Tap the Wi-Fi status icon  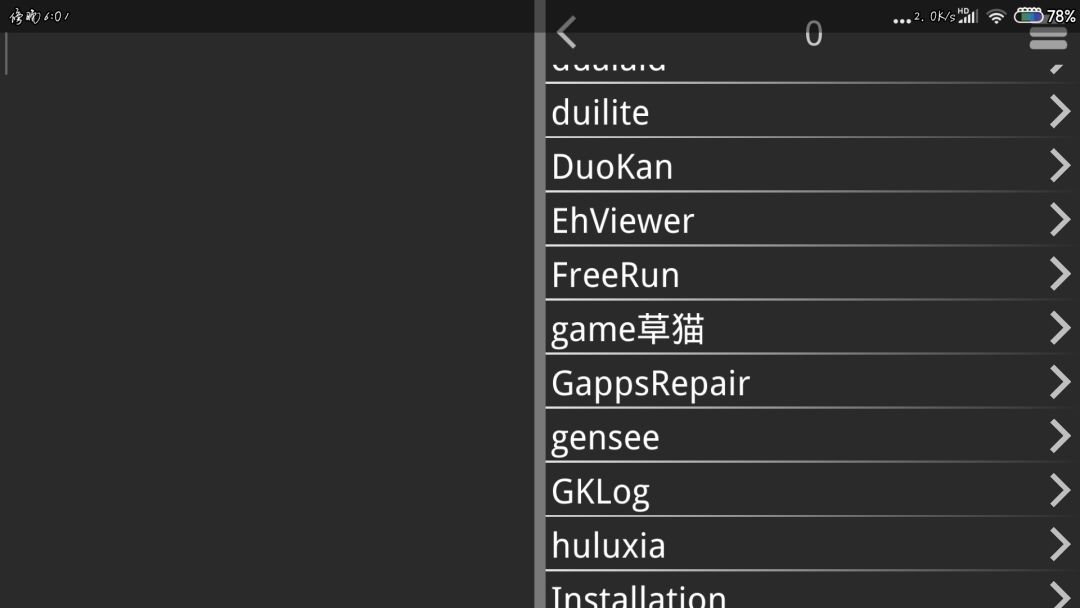click(x=996, y=16)
